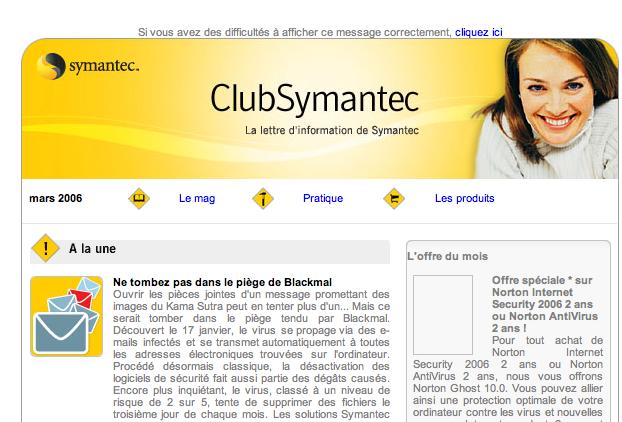This screenshot has width=622, height=422.
Task: Open the Le mag section link
Action: coord(197,198)
